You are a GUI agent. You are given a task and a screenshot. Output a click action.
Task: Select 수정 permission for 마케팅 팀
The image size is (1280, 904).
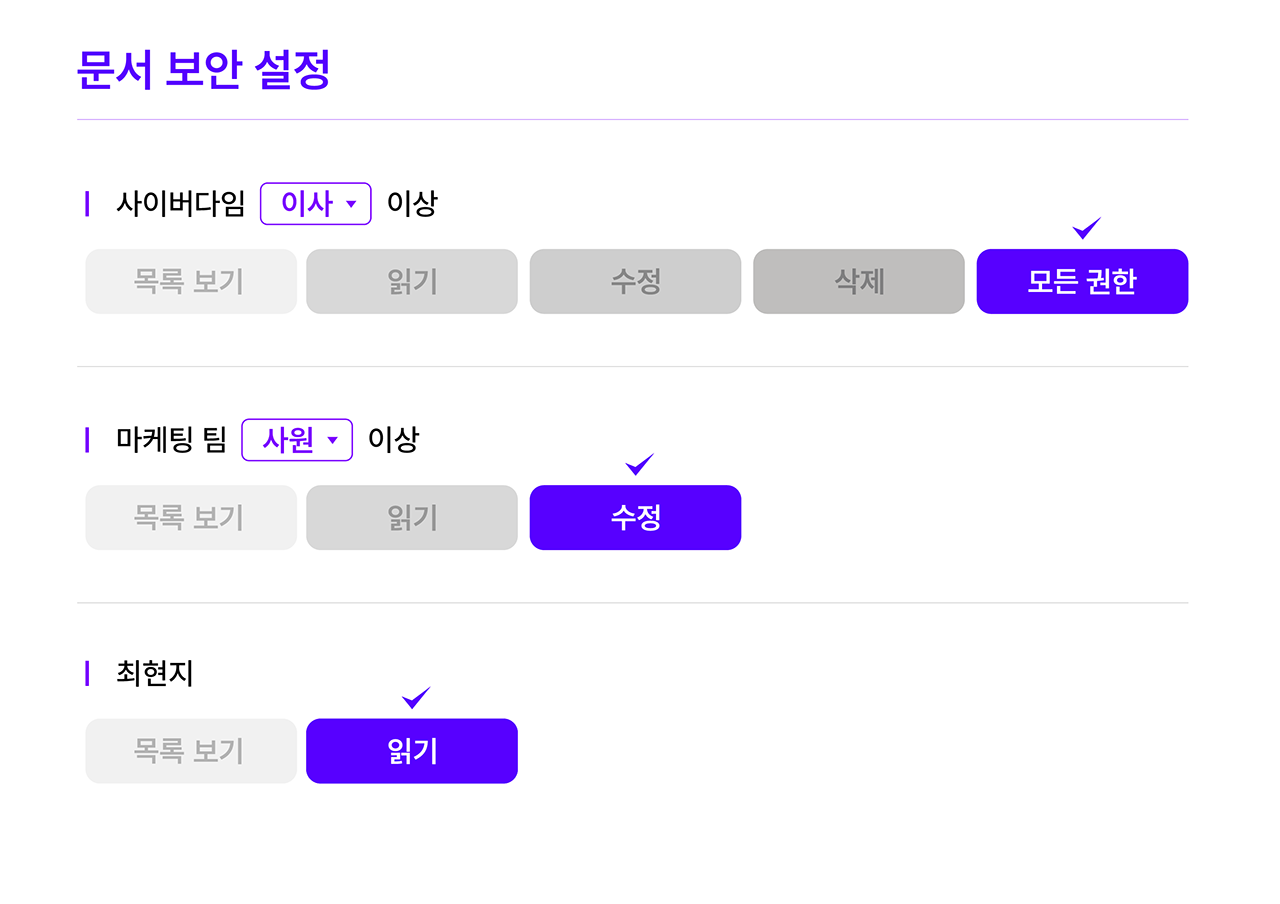click(635, 518)
